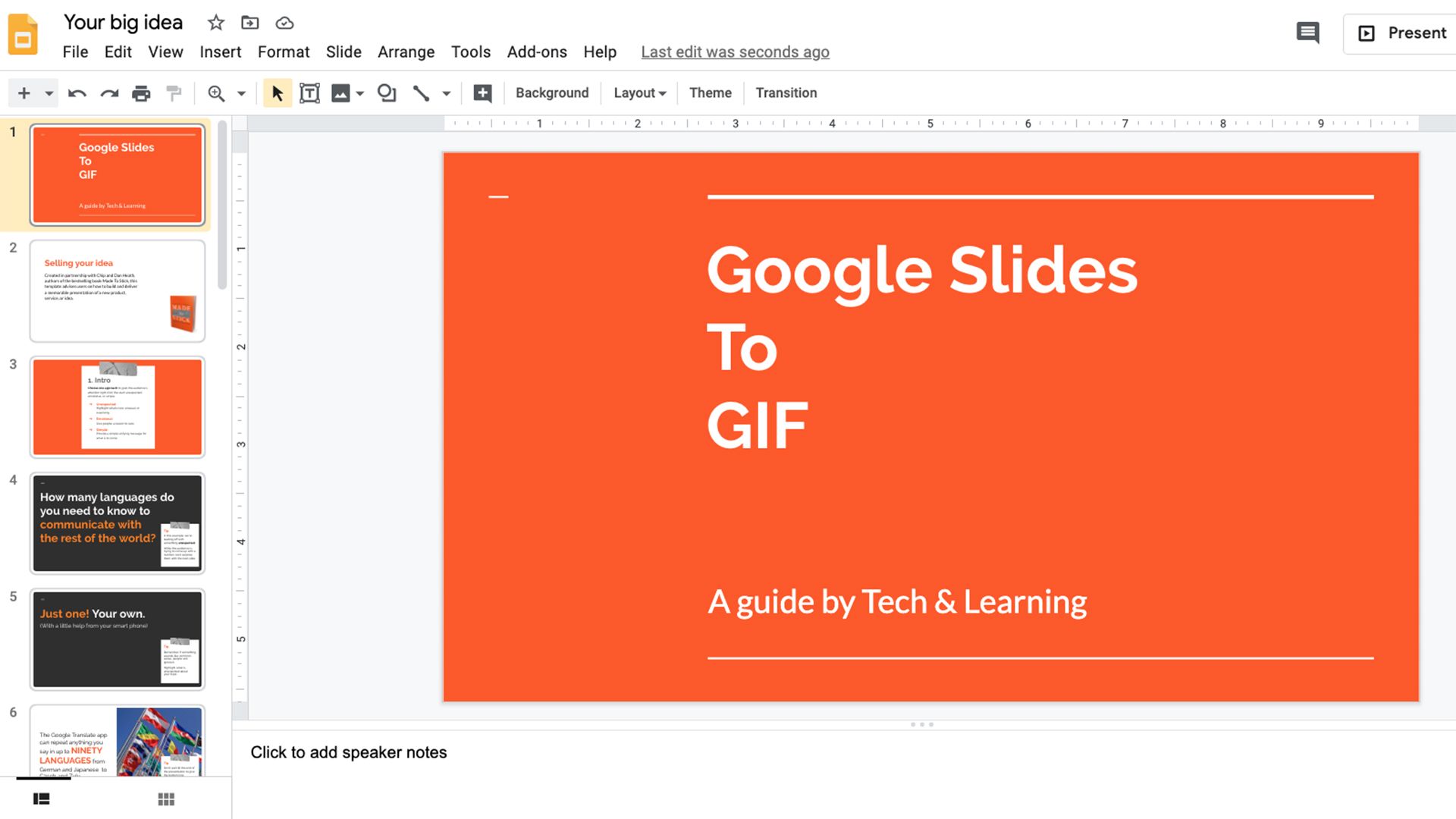
Task: Open the Insert image tool
Action: 341,93
